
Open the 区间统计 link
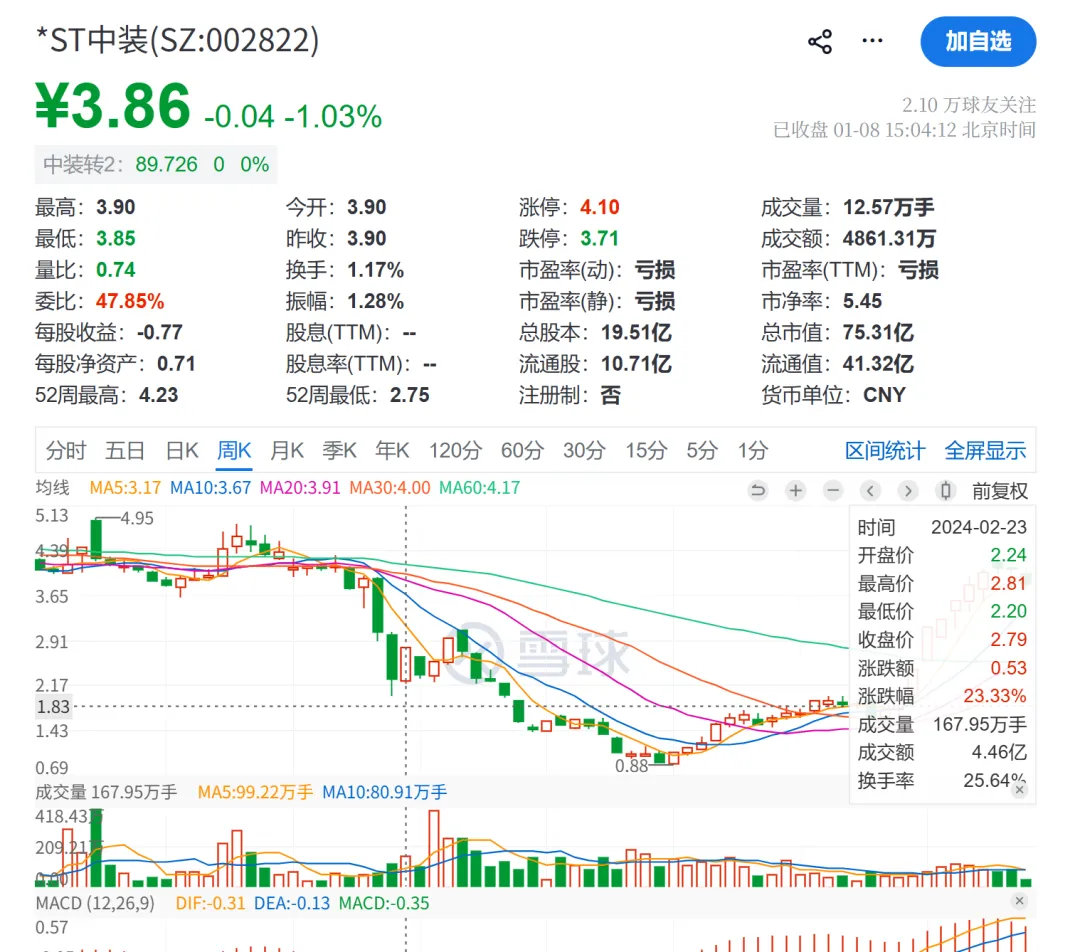tap(885, 451)
